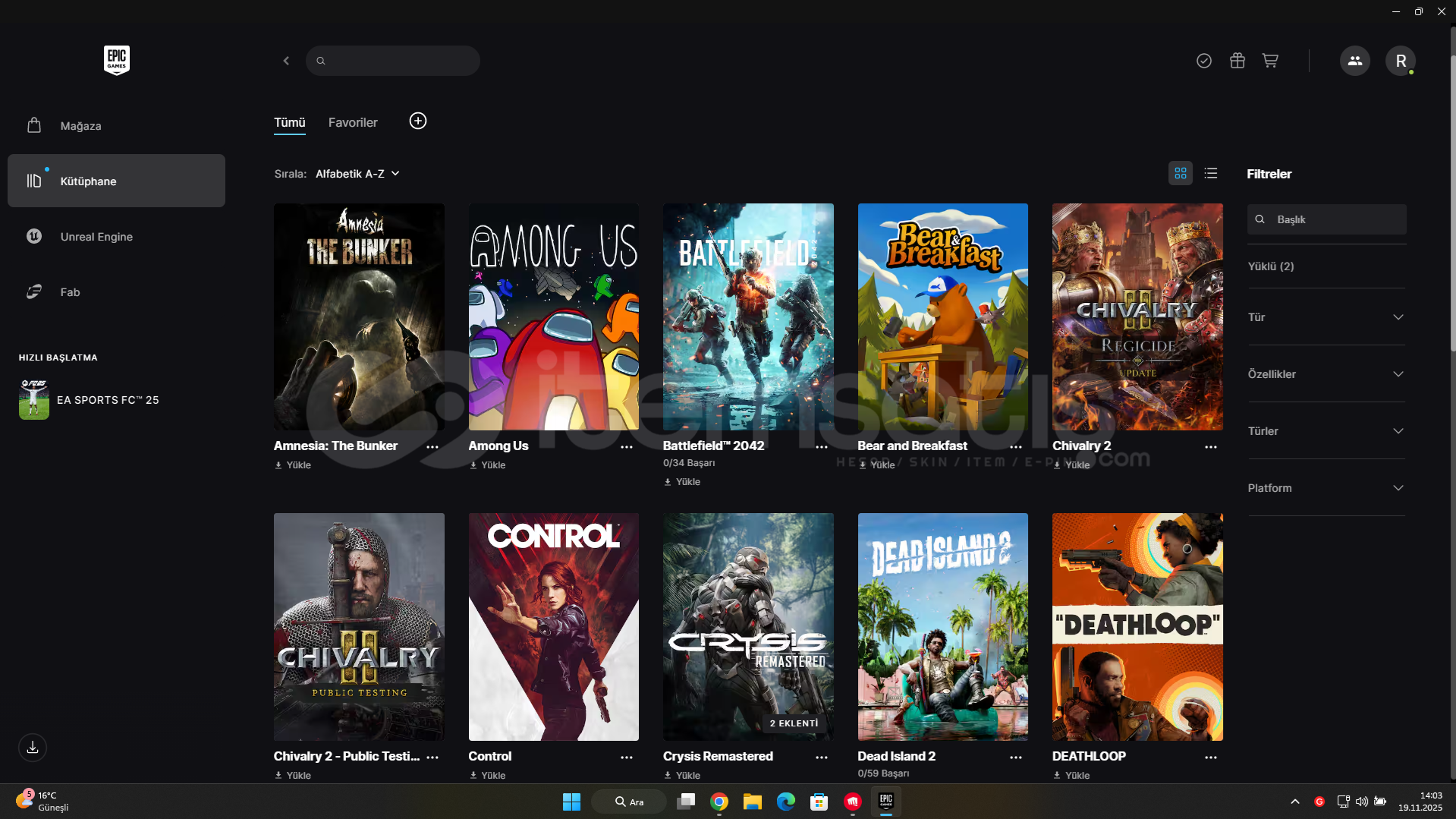Filter by Yüklü (2) installed games
This screenshot has height=819, width=1456.
[1271, 266]
